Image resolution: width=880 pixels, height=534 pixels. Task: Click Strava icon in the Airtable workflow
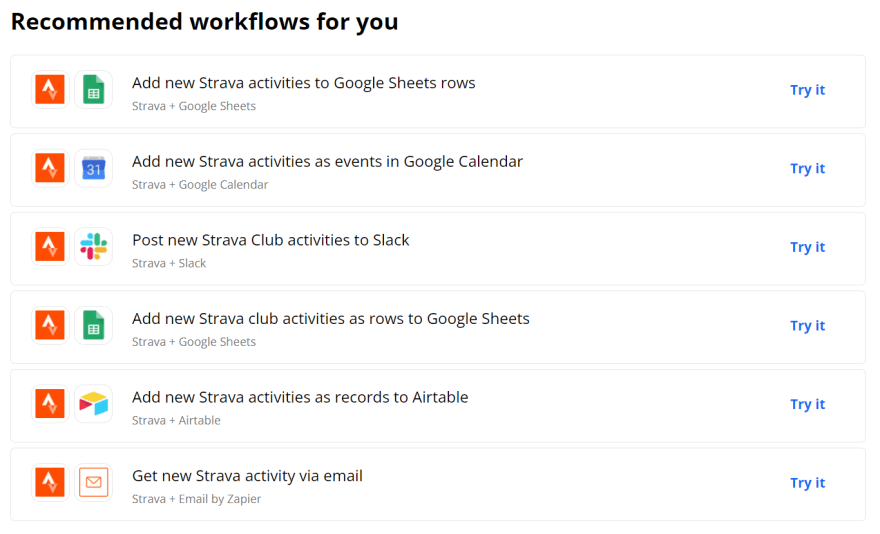tap(50, 404)
